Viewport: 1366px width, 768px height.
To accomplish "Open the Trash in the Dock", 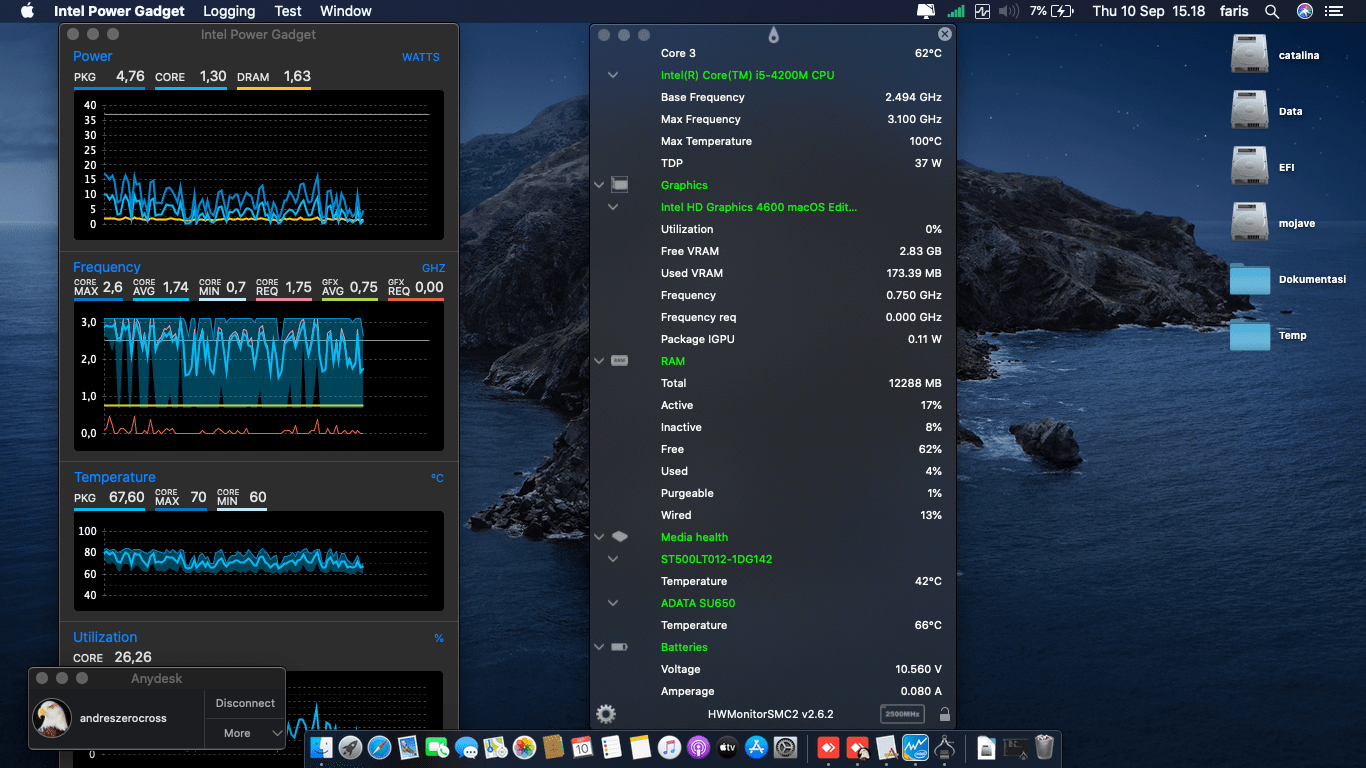I will tap(1045, 747).
